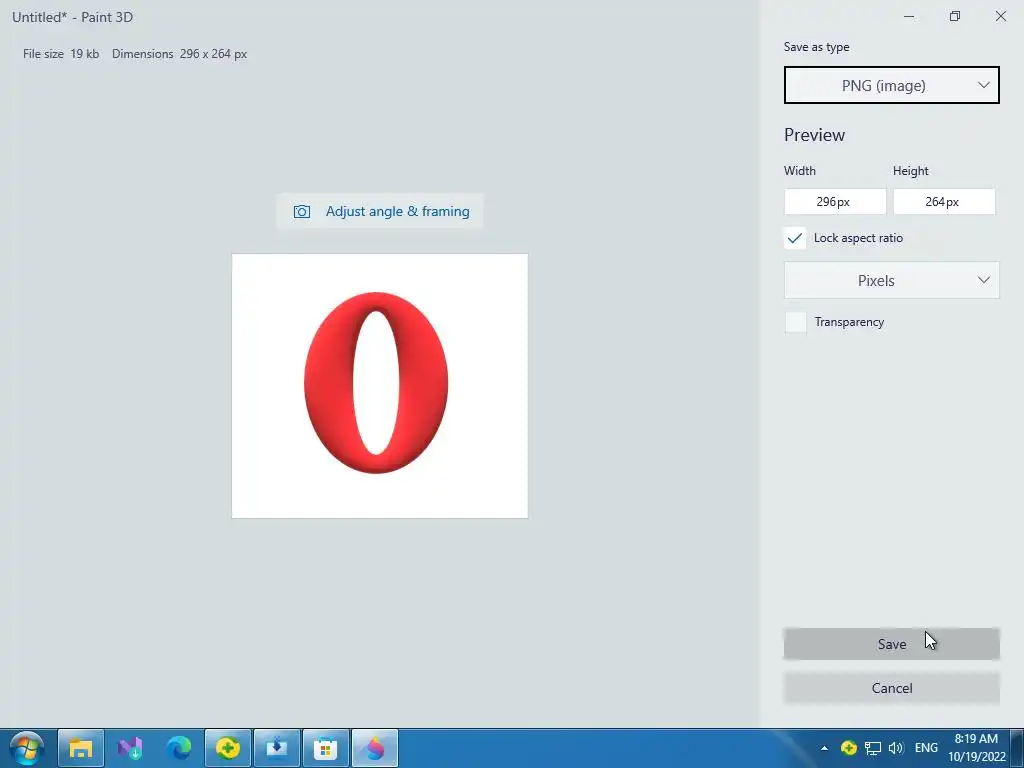Show hidden tray icons arrow

point(824,748)
